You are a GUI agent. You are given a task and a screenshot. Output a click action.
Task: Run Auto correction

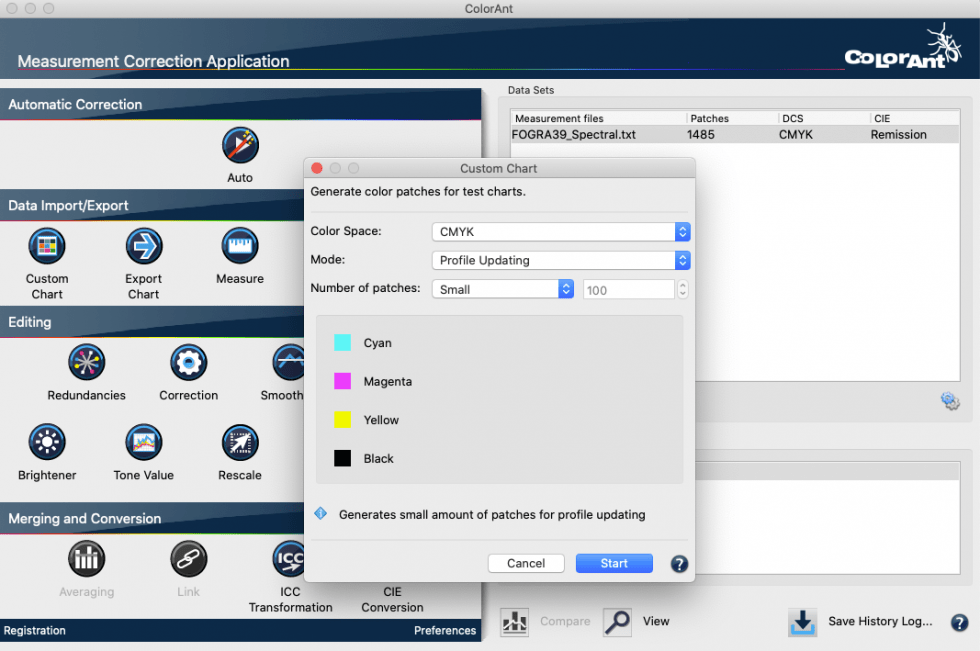point(240,146)
